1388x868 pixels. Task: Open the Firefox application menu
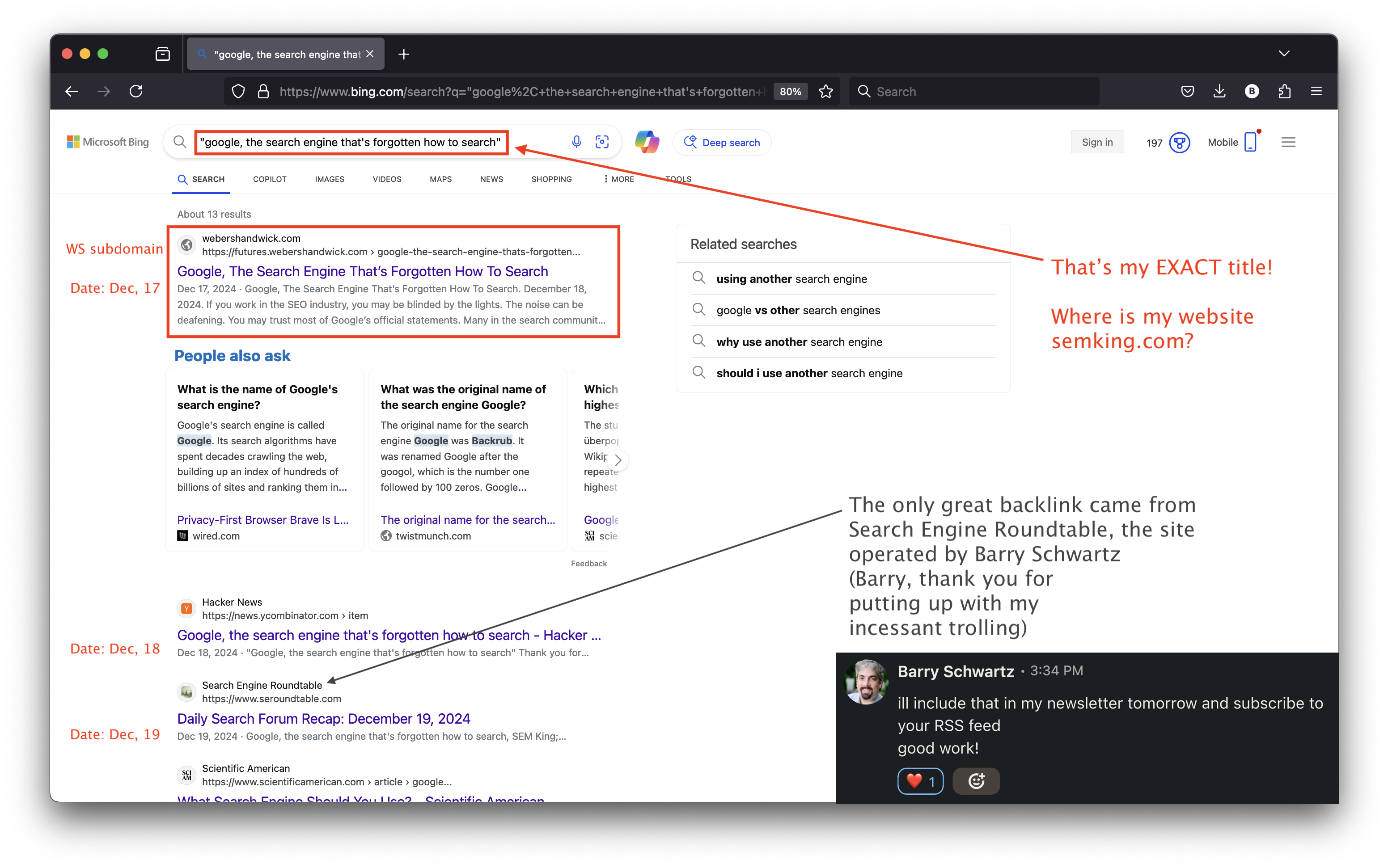pyautogui.click(x=1317, y=91)
